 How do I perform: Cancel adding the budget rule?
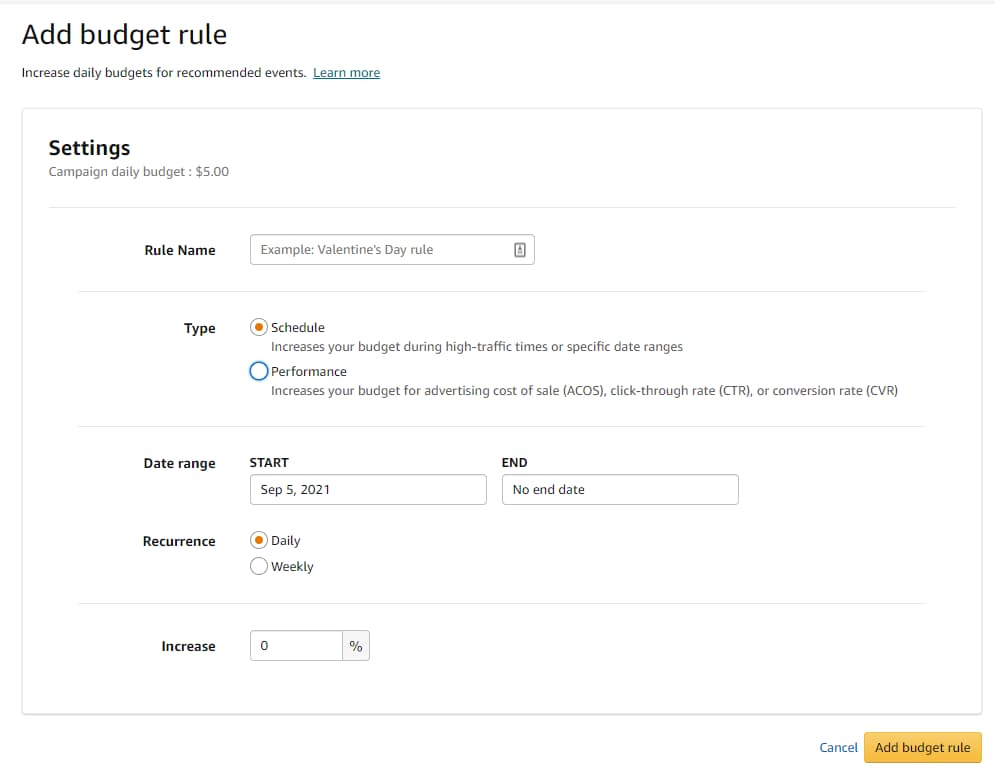point(838,748)
